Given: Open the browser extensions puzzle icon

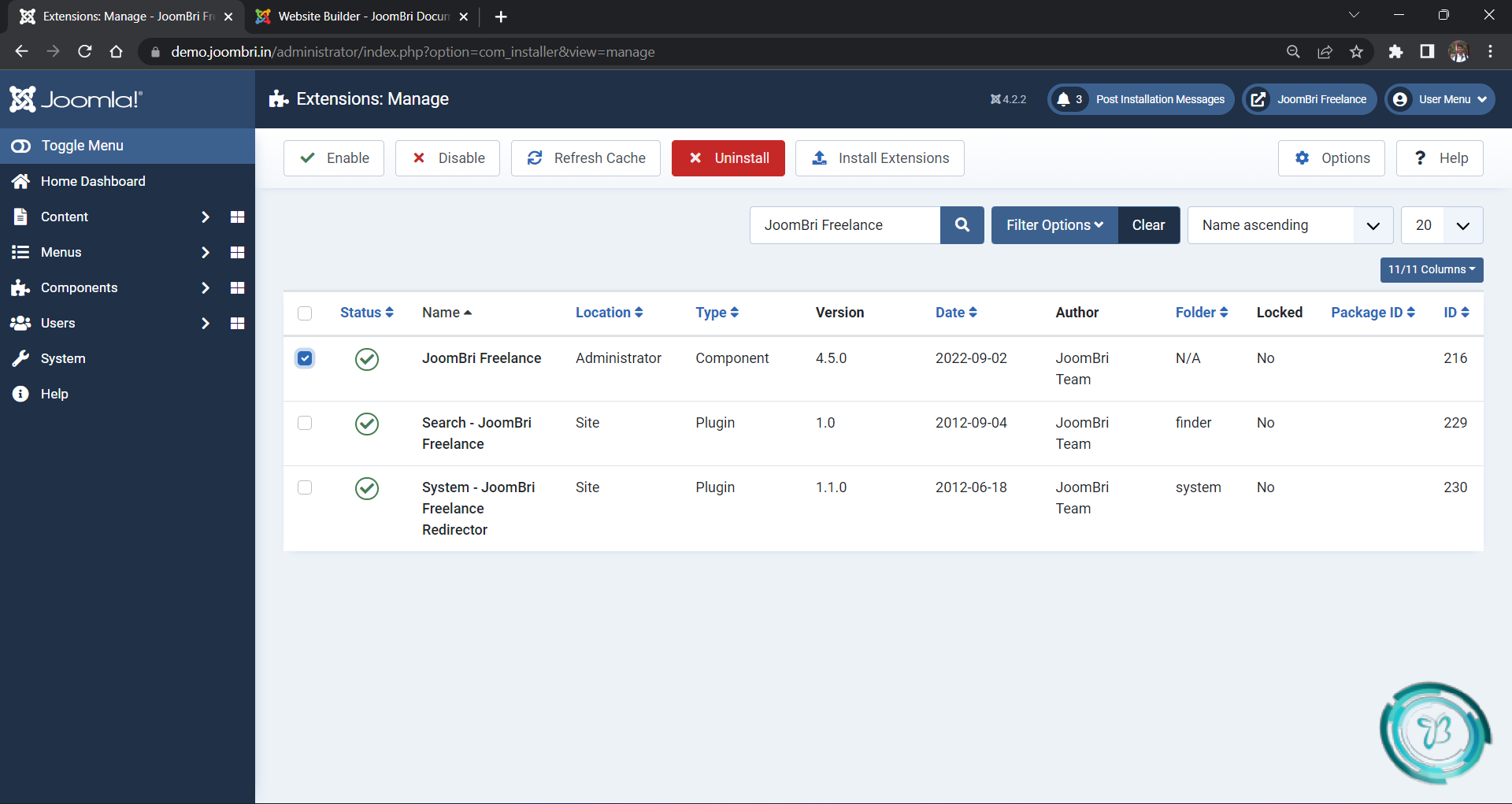Looking at the screenshot, I should point(1395,52).
